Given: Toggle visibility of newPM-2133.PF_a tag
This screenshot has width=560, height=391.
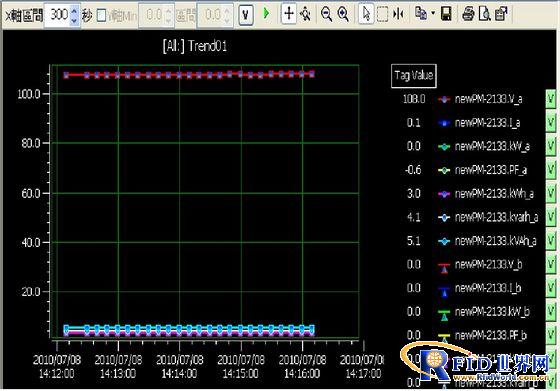Looking at the screenshot, I should (550, 170).
